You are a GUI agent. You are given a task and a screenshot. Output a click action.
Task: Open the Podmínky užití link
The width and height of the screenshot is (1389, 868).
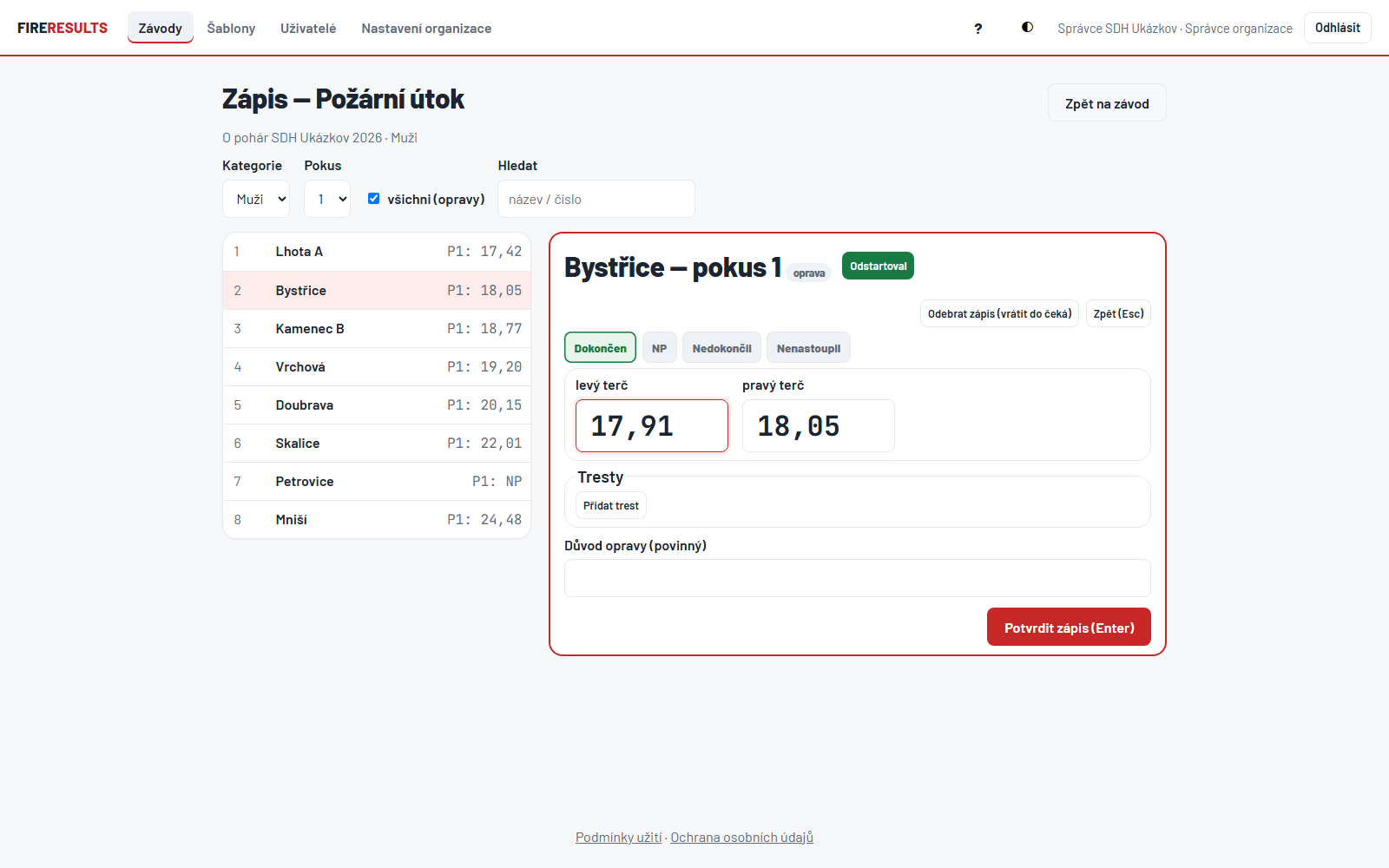coord(618,837)
